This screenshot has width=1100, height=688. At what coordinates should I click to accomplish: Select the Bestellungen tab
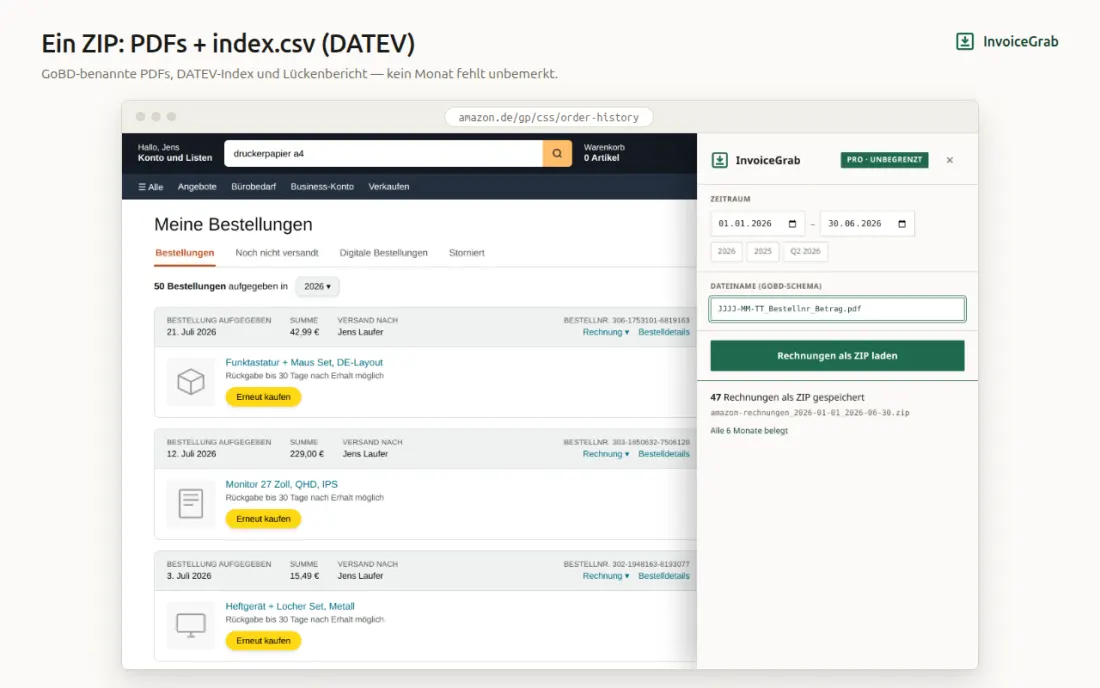click(185, 252)
